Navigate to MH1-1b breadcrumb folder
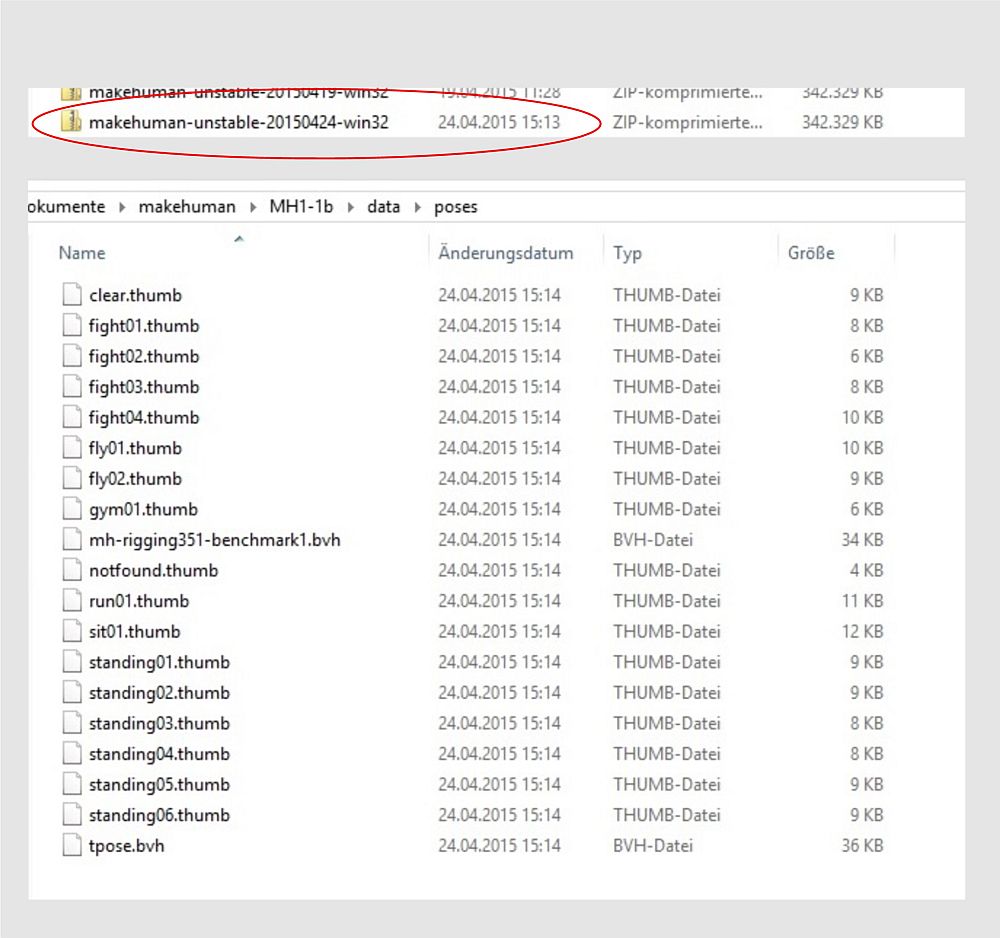Image resolution: width=1000 pixels, height=938 pixels. coord(301,207)
